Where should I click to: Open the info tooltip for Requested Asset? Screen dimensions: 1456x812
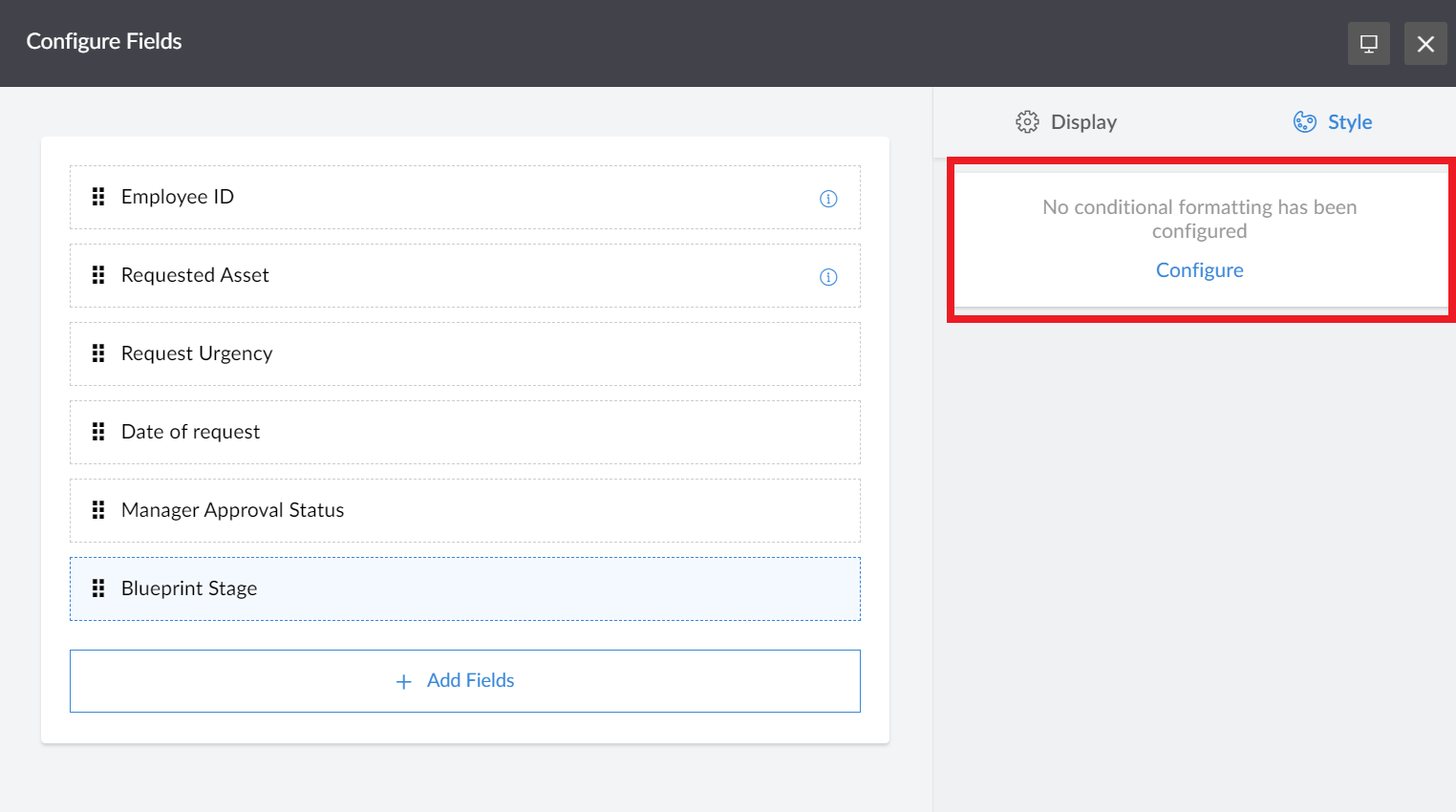pos(828,277)
